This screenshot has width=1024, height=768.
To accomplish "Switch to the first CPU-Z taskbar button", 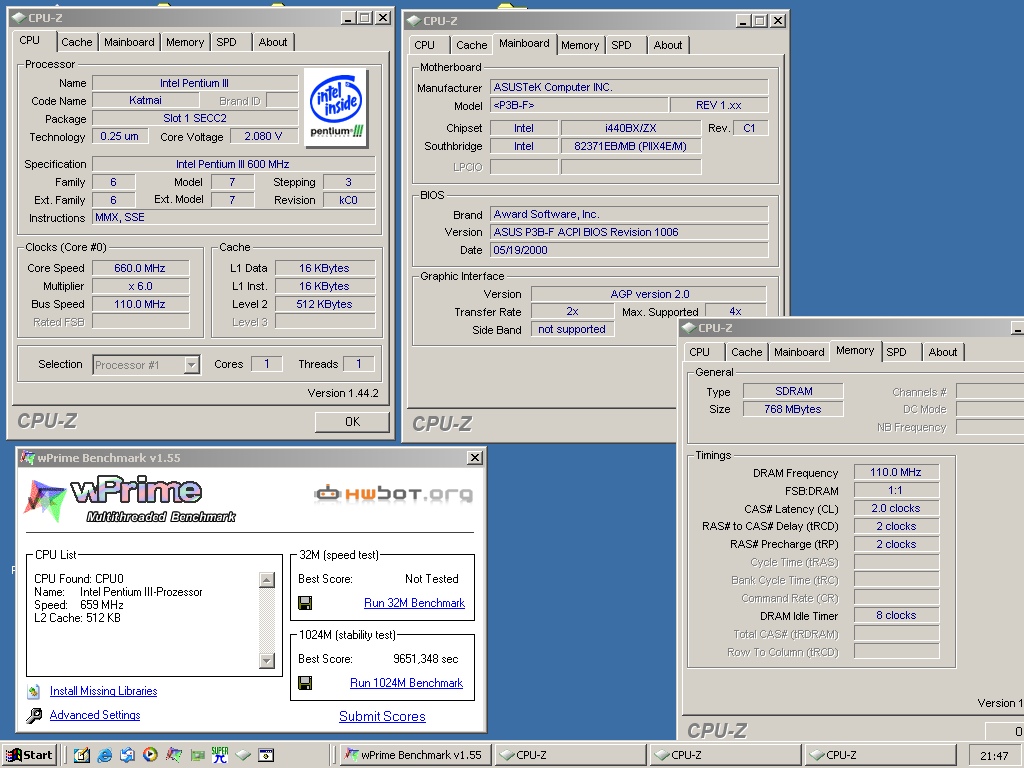I will (x=569, y=755).
